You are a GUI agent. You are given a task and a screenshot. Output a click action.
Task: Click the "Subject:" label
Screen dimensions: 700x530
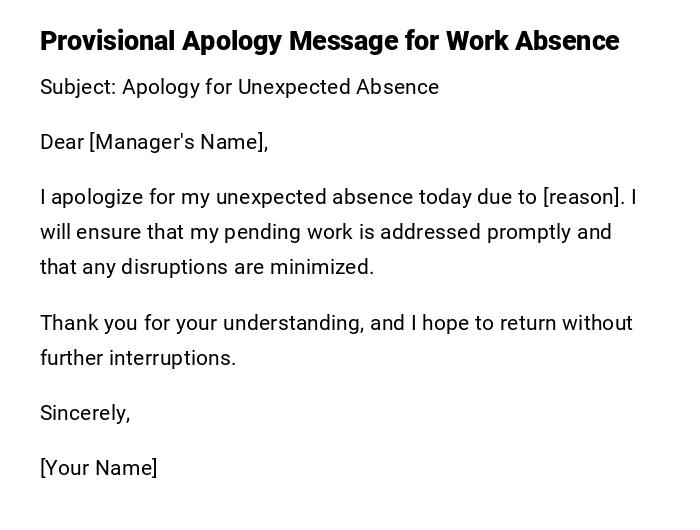tap(78, 87)
